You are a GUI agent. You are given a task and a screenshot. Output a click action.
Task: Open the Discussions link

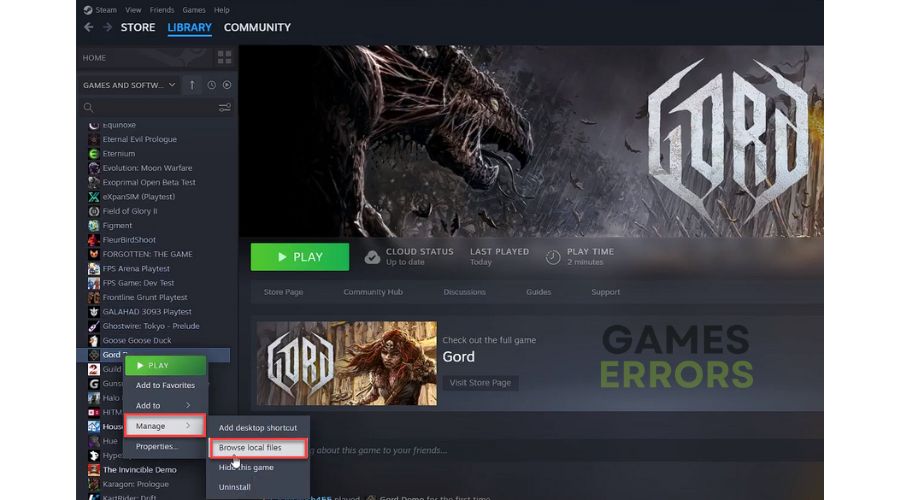tap(464, 292)
